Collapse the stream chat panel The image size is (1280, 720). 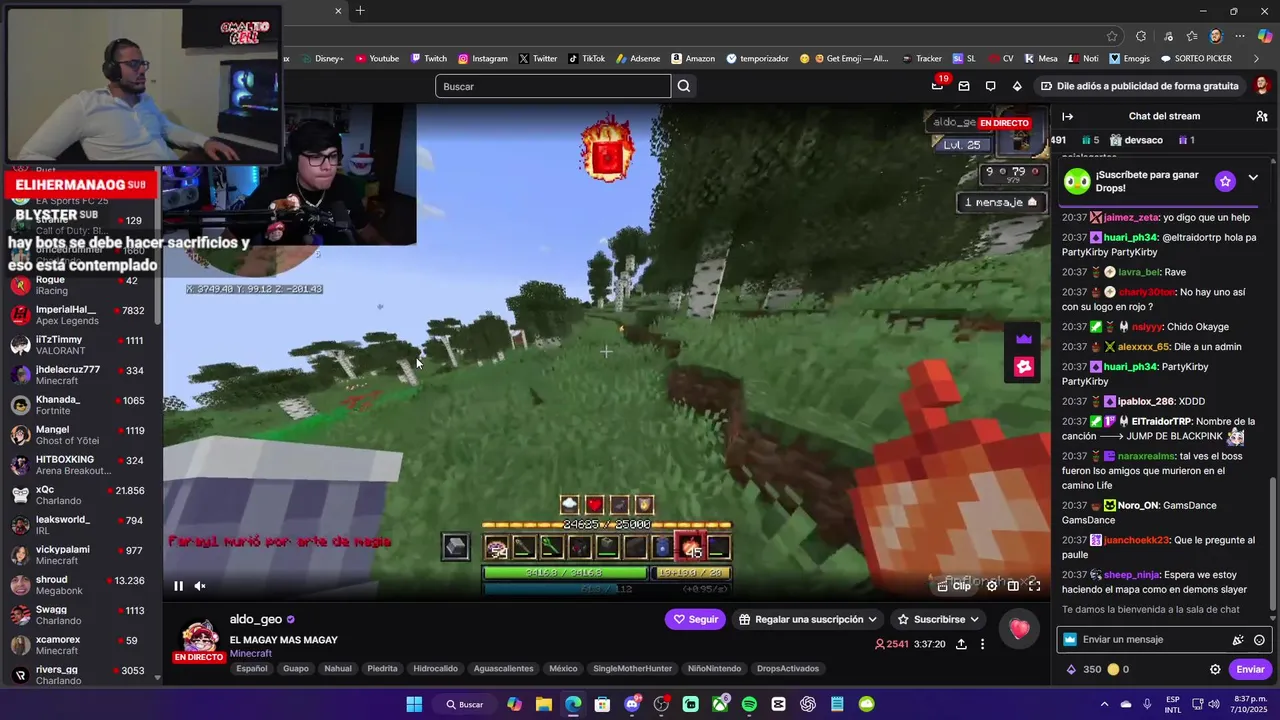(1068, 116)
